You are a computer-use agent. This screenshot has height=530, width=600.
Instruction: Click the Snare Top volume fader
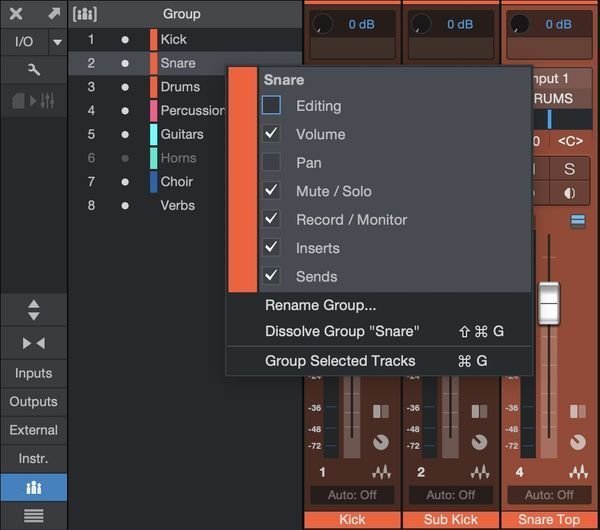click(x=548, y=303)
